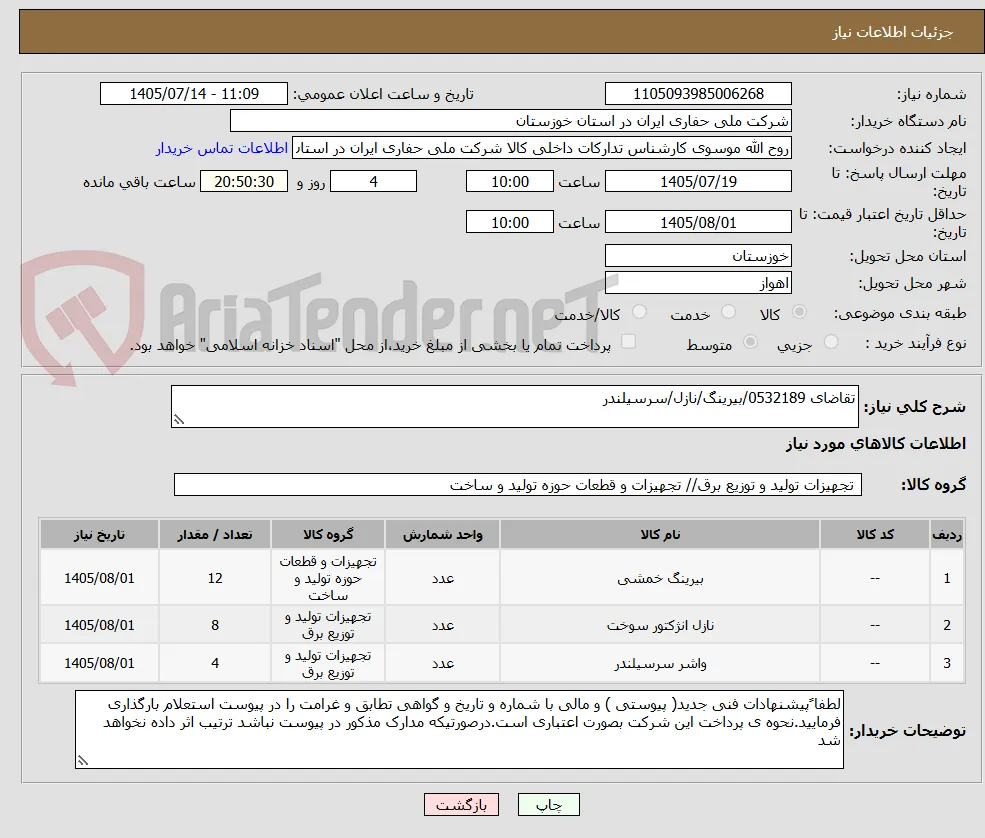985x838 pixels.
Task: Click the گروه کالا goods group field
Action: point(518,485)
